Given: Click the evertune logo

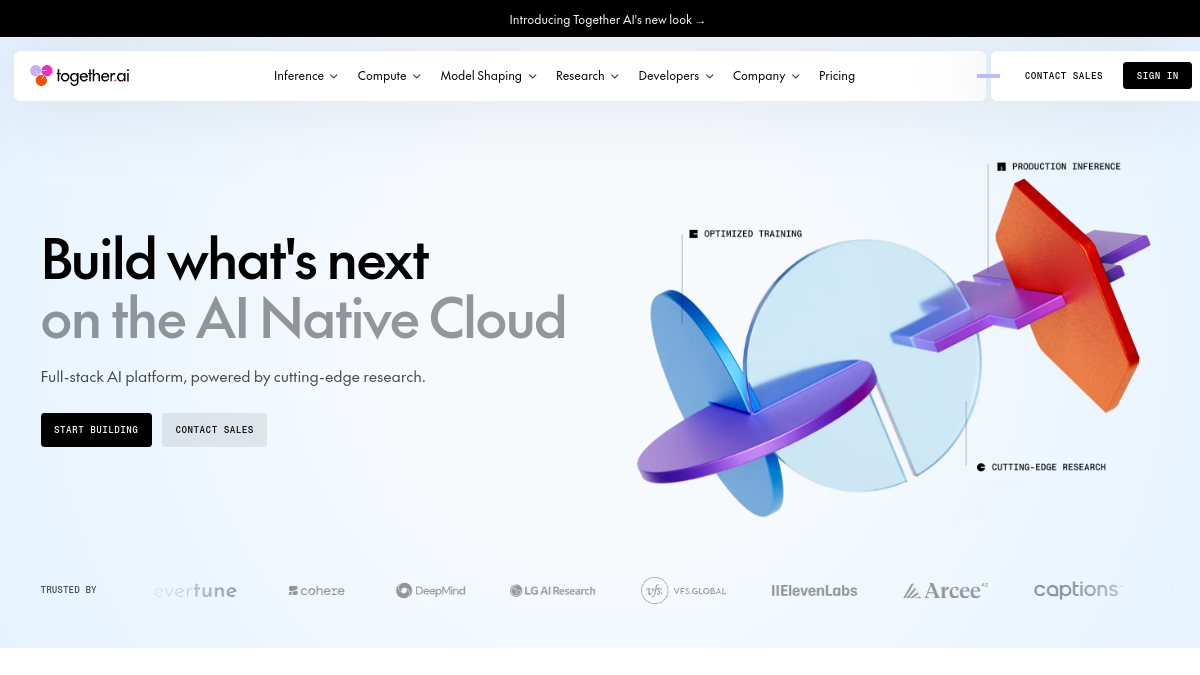Looking at the screenshot, I should click(196, 591).
